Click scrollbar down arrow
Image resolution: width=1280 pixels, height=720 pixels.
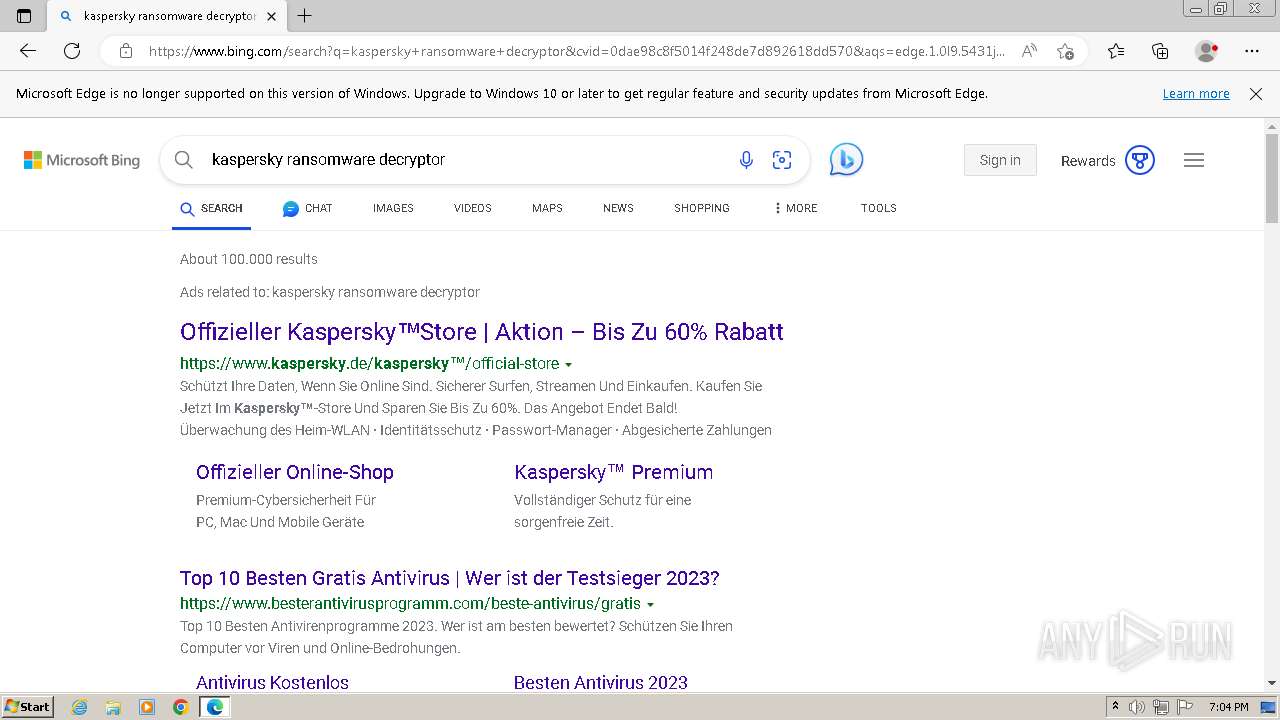pos(1272,684)
